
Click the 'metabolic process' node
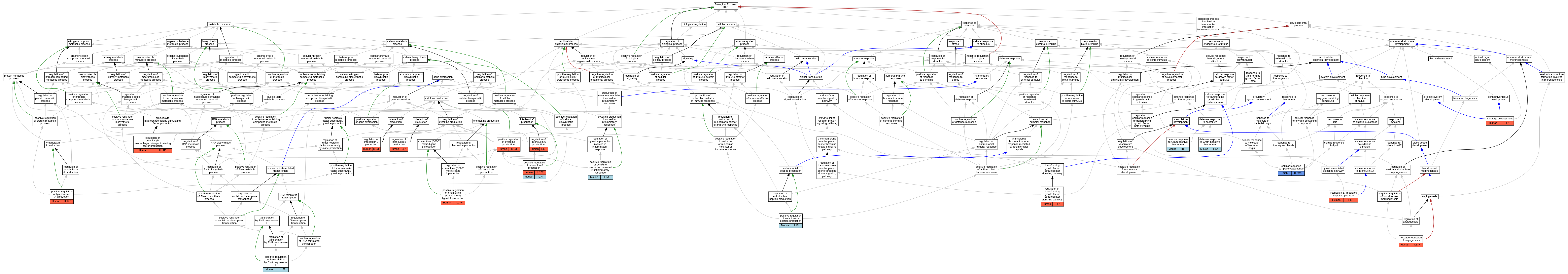pyautogui.click(x=219, y=24)
